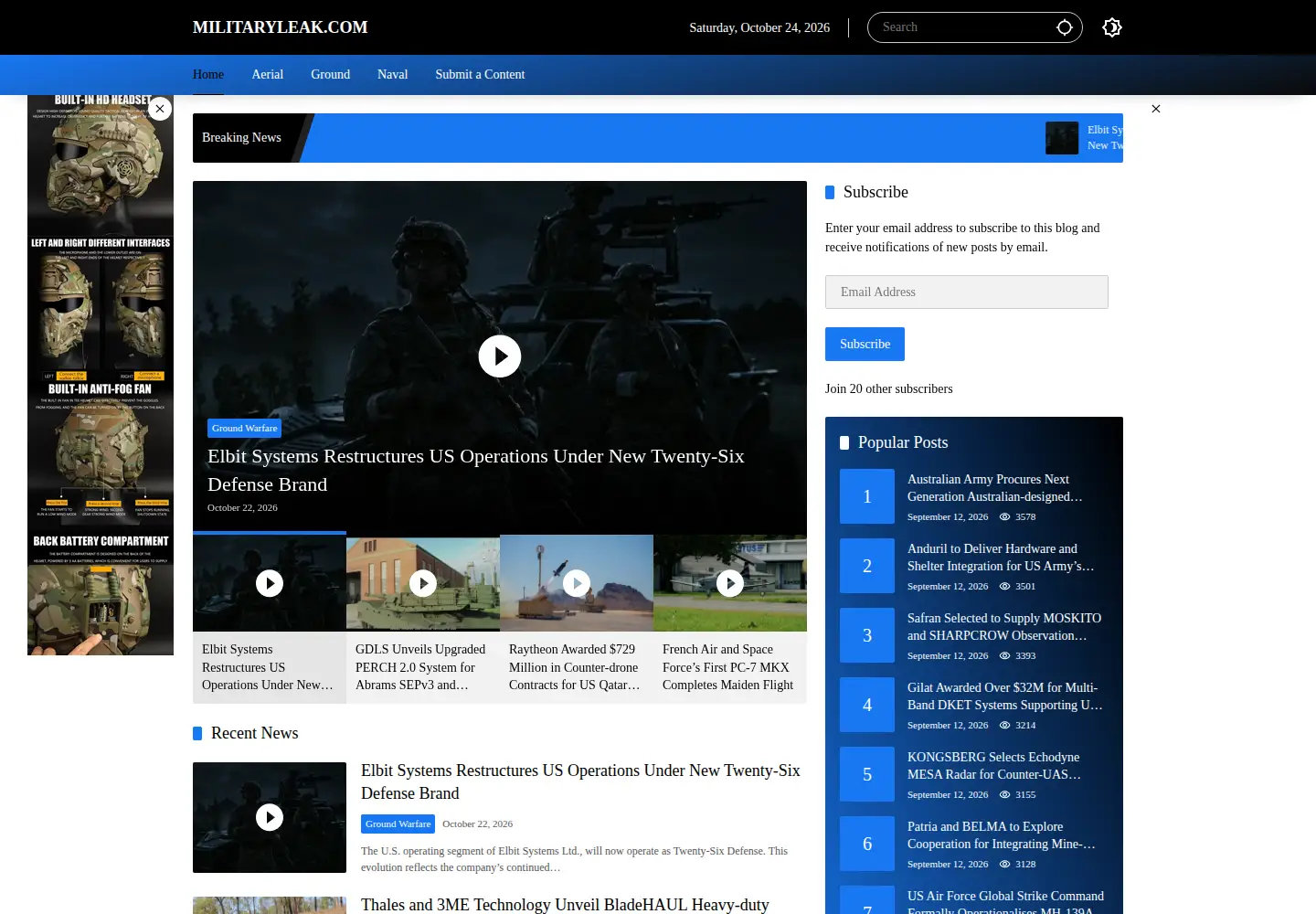This screenshot has width=1316, height=914.
Task: Open Gilat Awarded Over $32M post
Action: coord(1005,696)
